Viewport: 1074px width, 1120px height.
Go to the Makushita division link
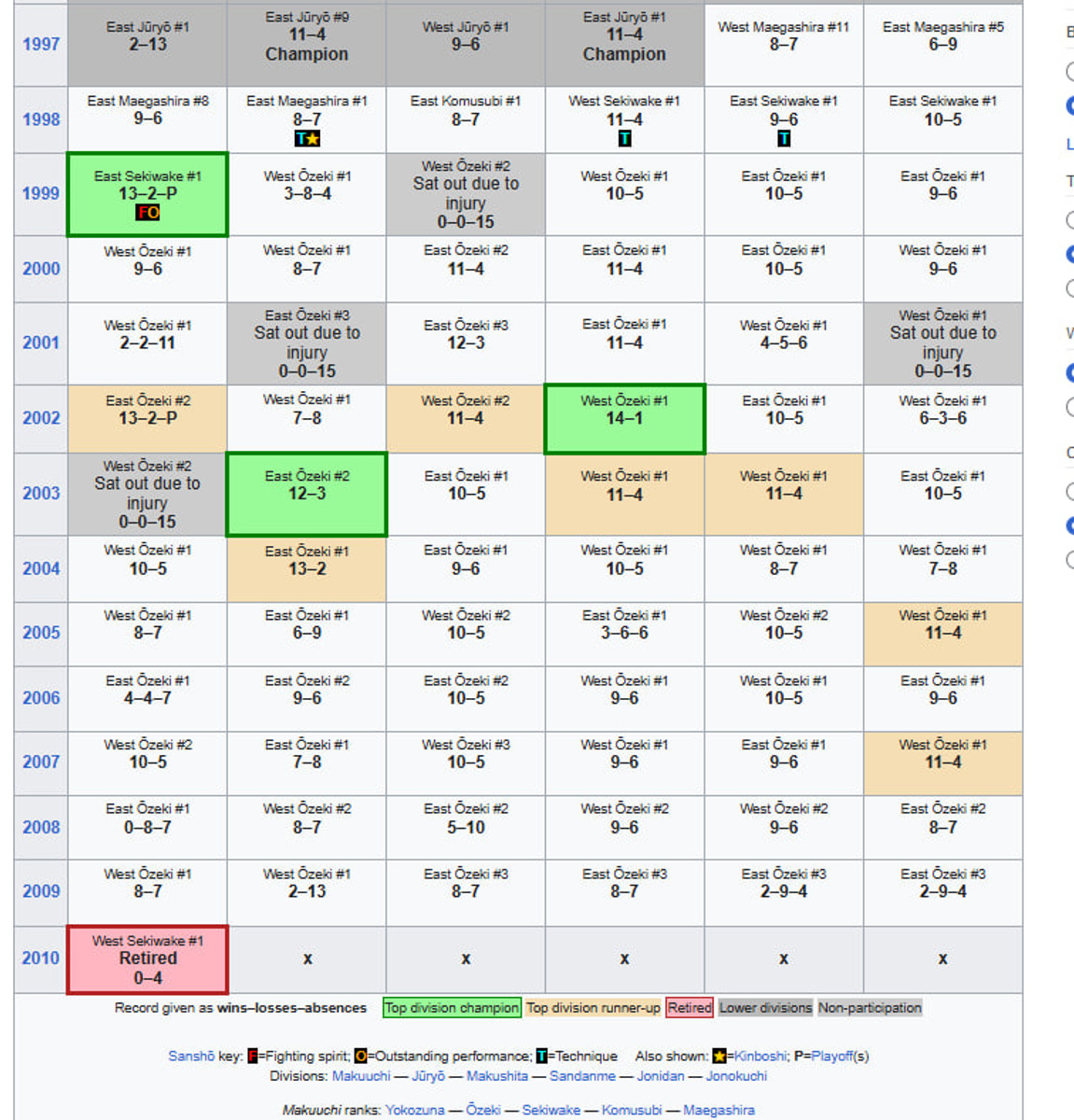click(x=497, y=1076)
